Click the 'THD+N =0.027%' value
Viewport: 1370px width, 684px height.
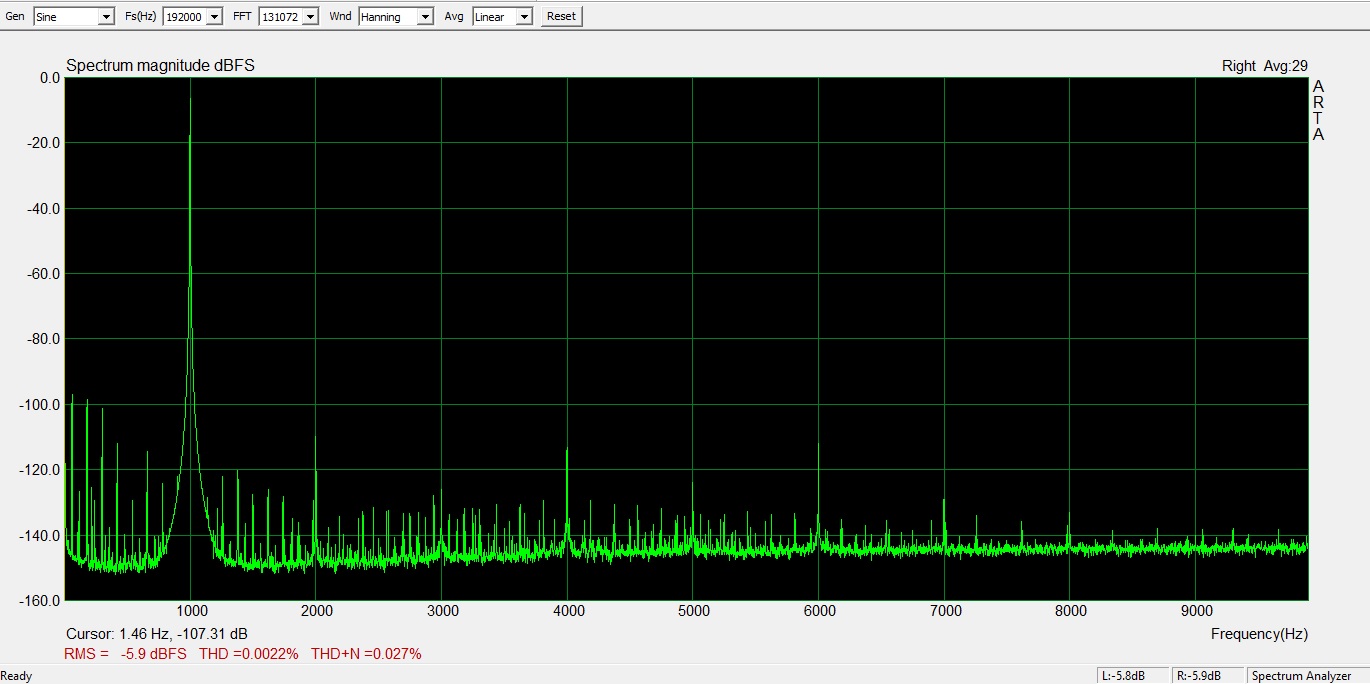(x=366, y=654)
